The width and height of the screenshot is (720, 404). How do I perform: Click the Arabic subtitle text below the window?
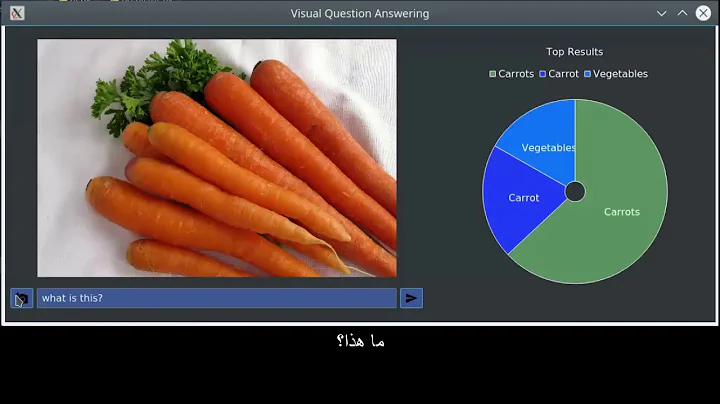(360, 341)
